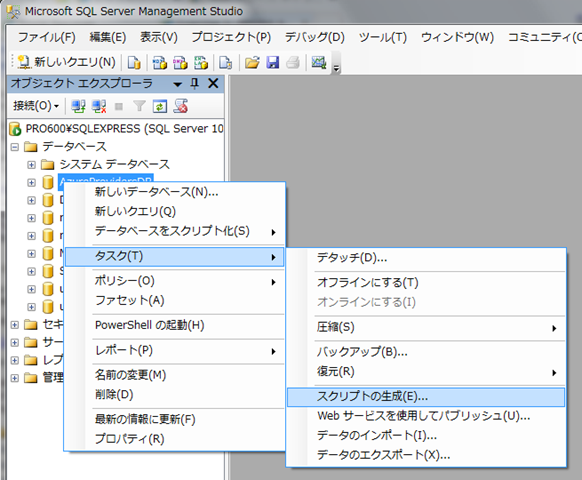This screenshot has height=480, width=582.
Task: Open the ポリシー(O) submenu
Action: coord(174,281)
